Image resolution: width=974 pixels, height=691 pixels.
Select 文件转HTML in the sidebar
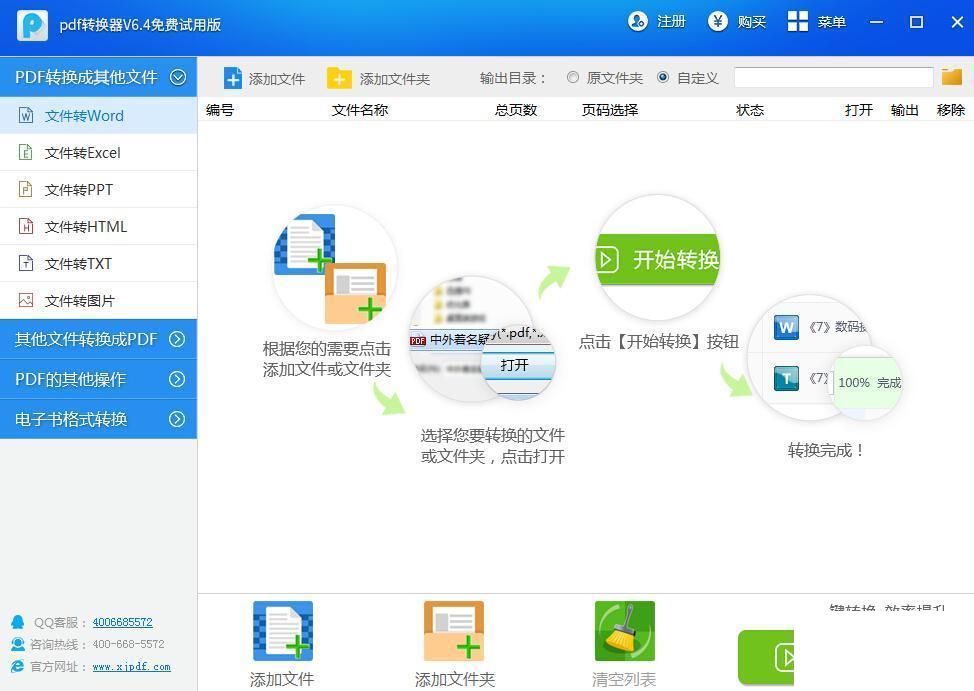point(99,226)
